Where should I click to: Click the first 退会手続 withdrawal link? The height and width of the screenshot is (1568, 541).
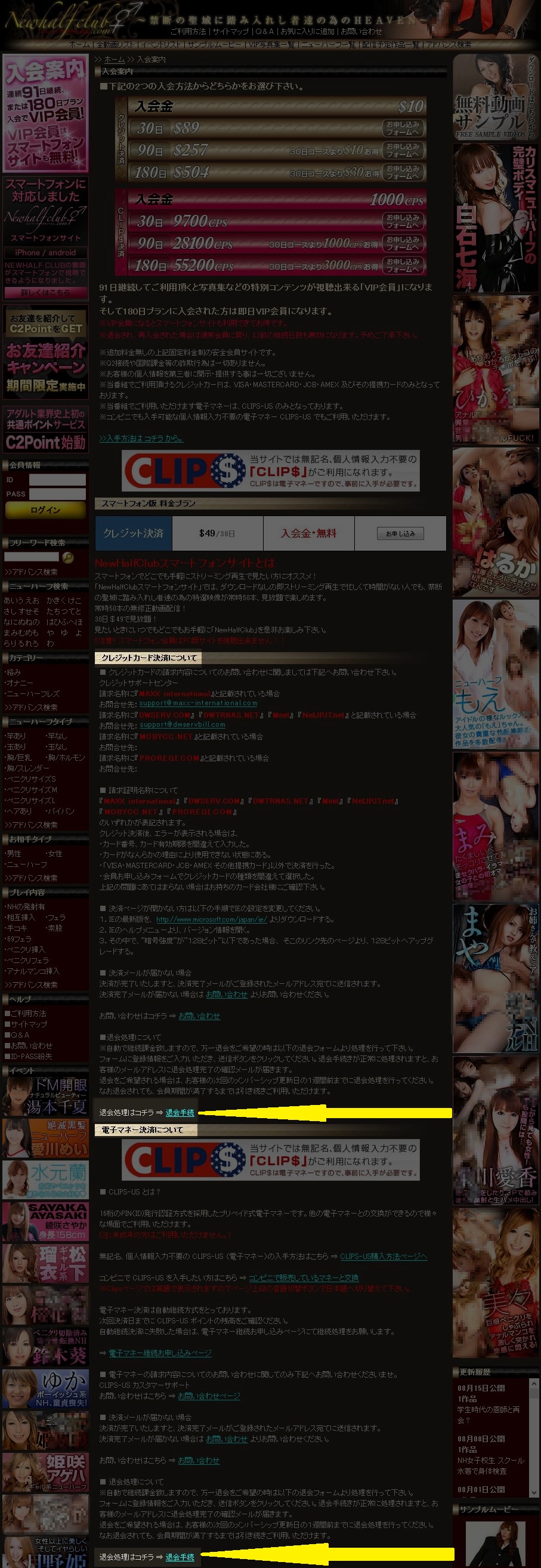click(180, 1113)
